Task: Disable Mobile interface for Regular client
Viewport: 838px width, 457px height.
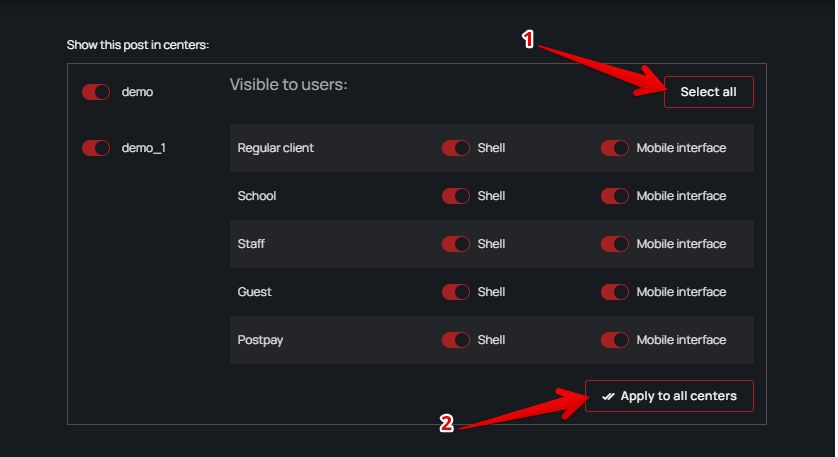Action: pos(615,148)
